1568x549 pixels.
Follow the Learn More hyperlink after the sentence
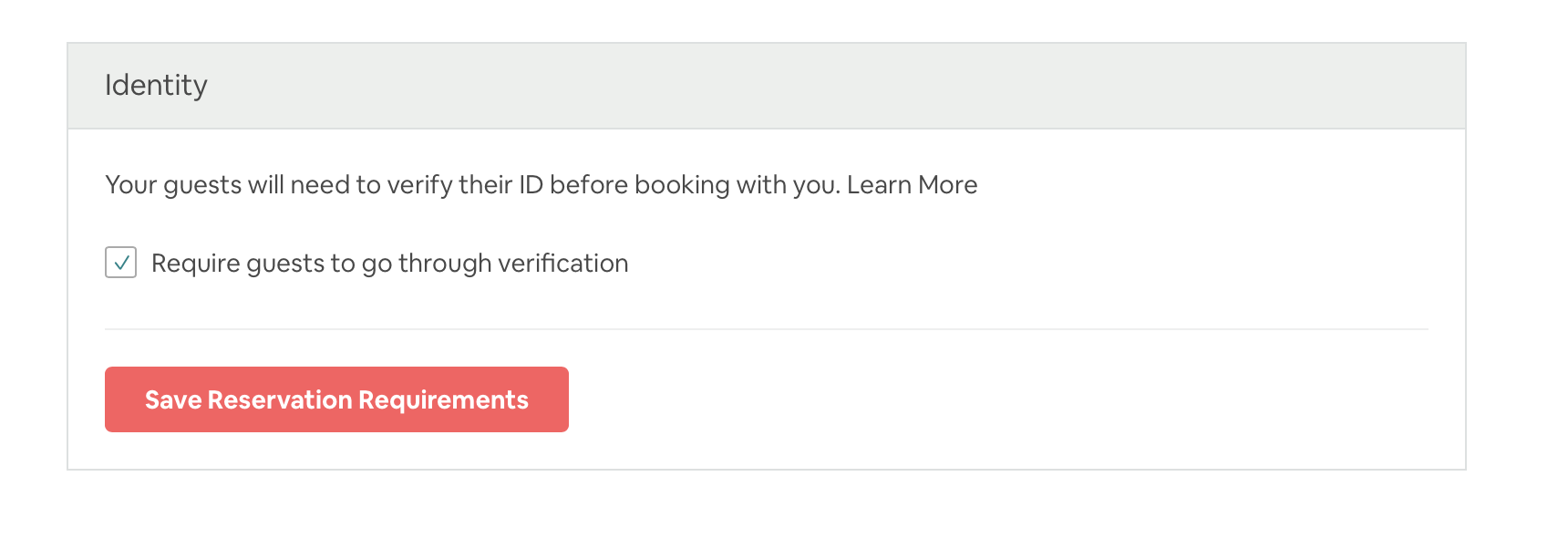point(912,185)
